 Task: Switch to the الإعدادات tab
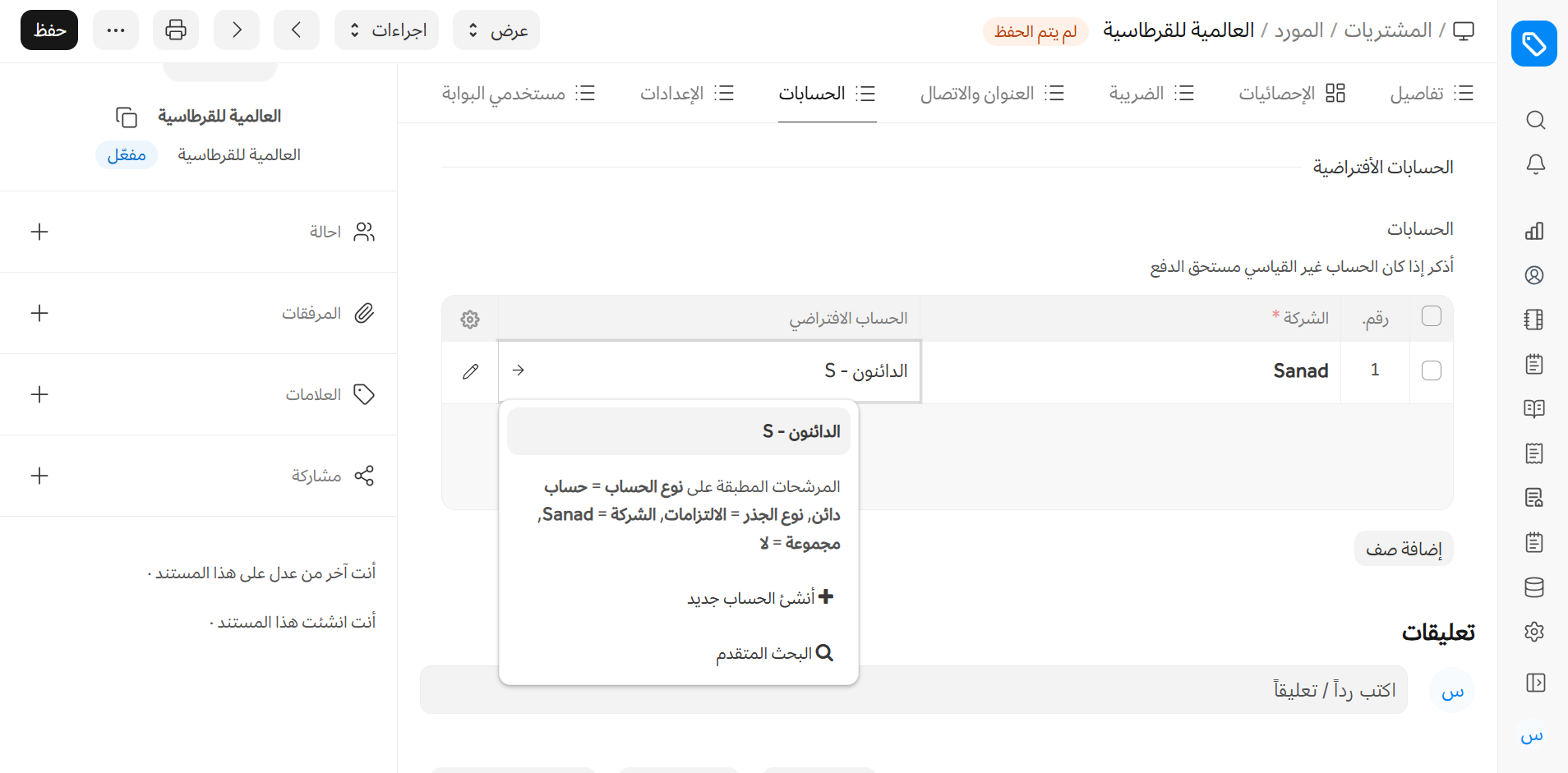point(686,94)
